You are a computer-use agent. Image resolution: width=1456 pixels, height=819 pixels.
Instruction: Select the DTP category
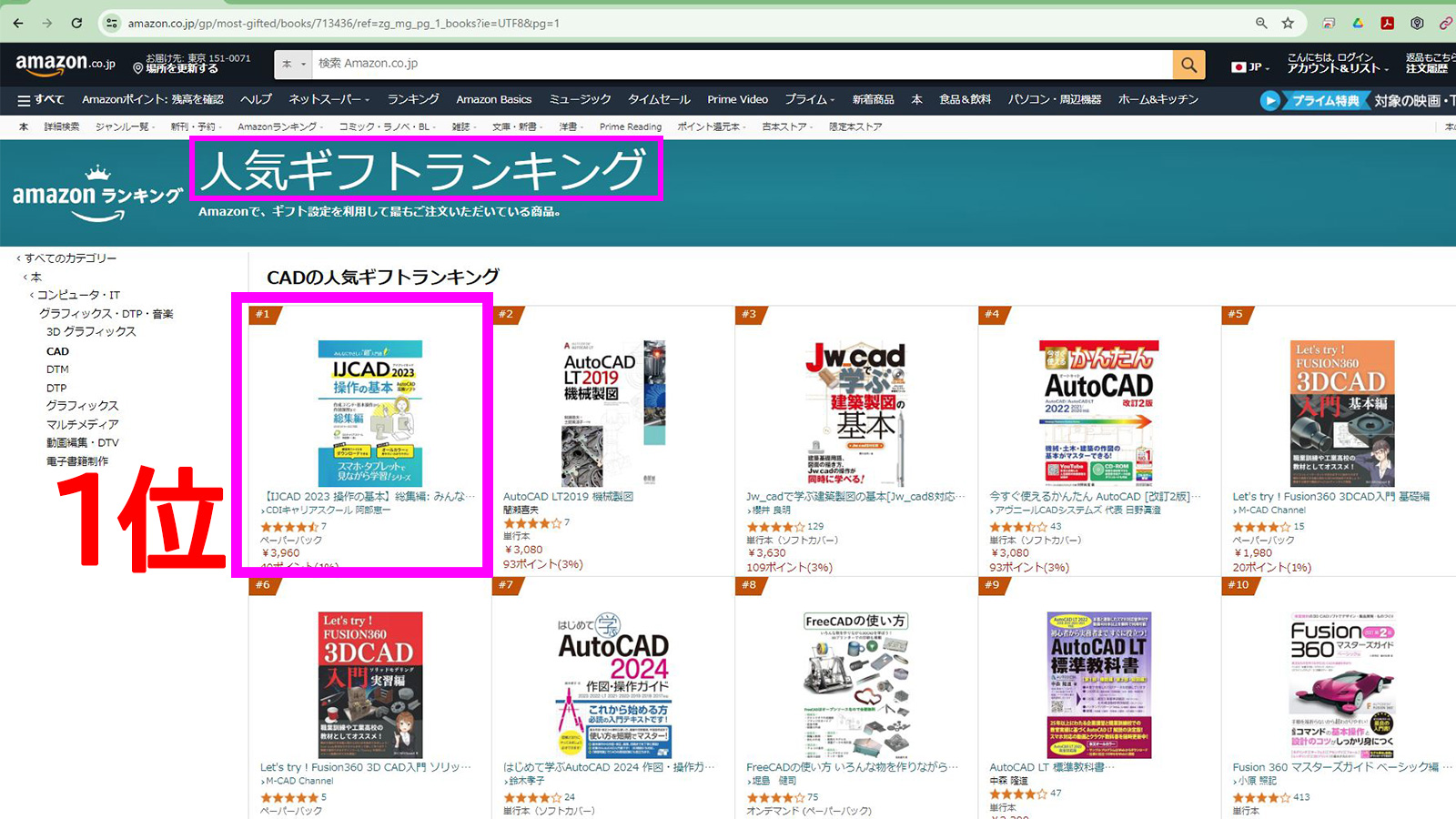click(56, 388)
